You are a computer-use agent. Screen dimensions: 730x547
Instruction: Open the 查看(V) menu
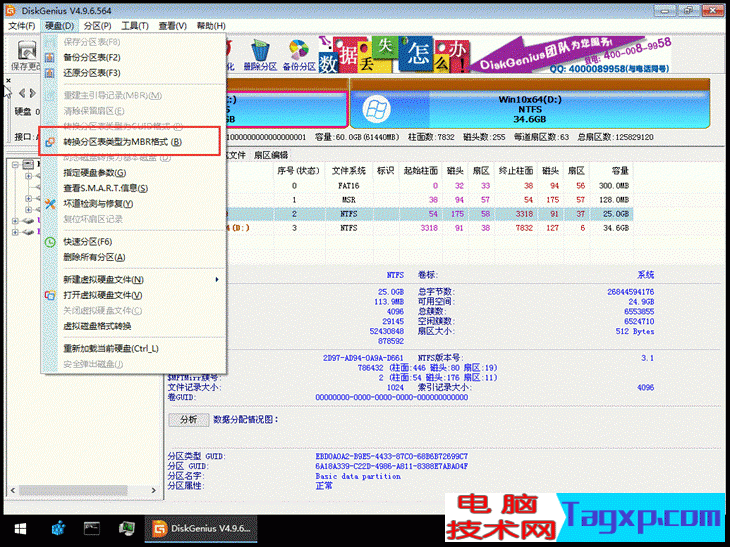[173, 26]
